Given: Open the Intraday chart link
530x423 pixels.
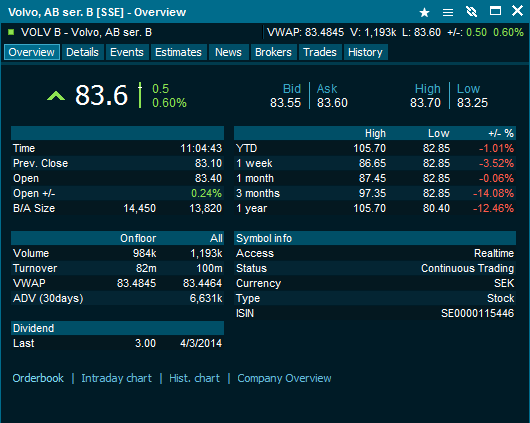Looking at the screenshot, I should (x=117, y=378).
